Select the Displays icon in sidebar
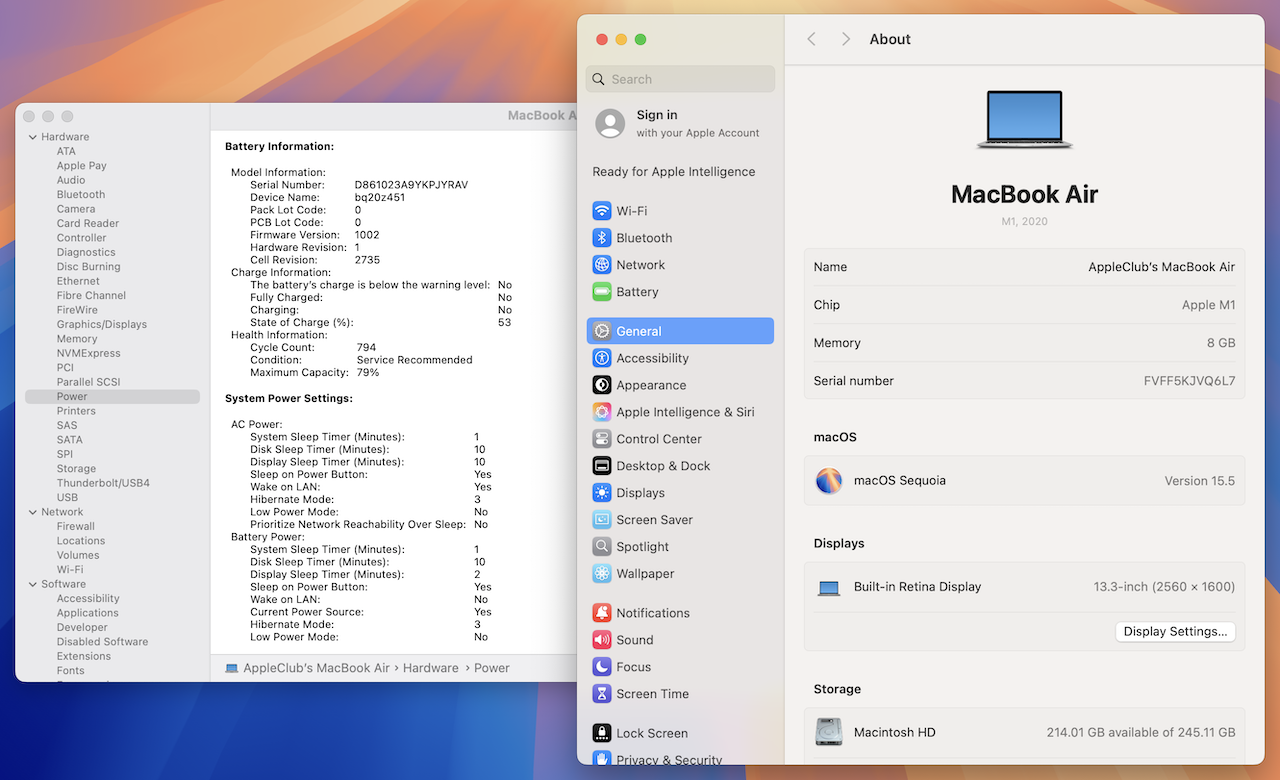The image size is (1280, 780). (601, 493)
